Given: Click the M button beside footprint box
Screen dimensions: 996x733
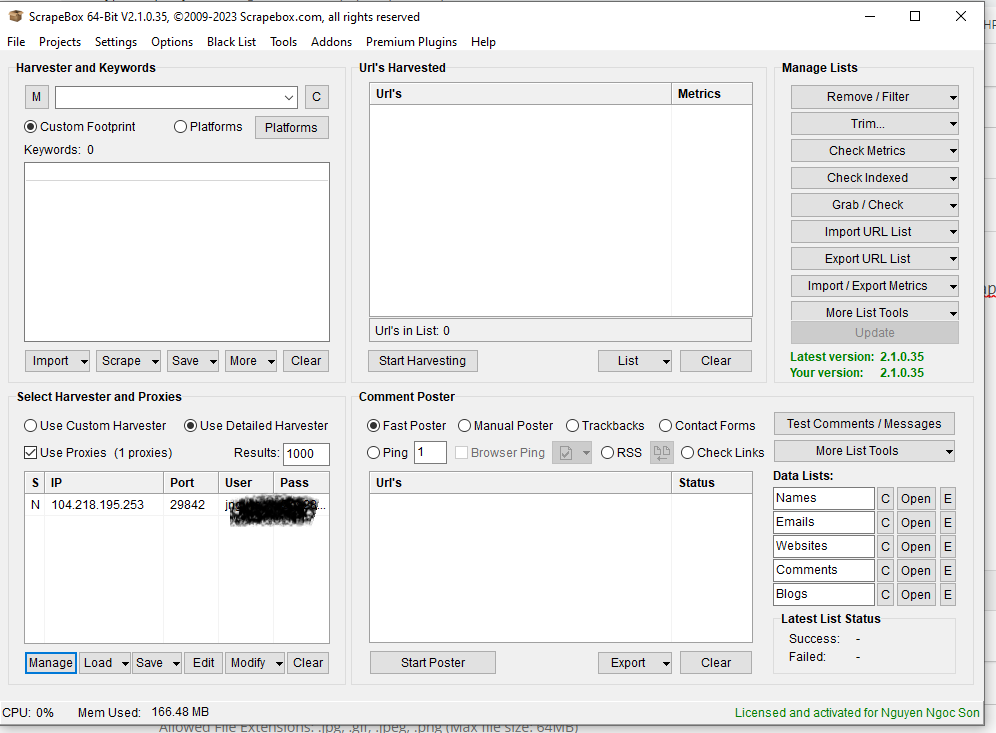Looking at the screenshot, I should 36,97.
